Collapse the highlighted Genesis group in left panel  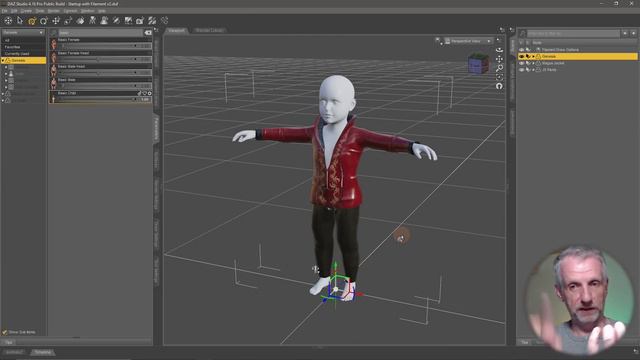point(3,60)
